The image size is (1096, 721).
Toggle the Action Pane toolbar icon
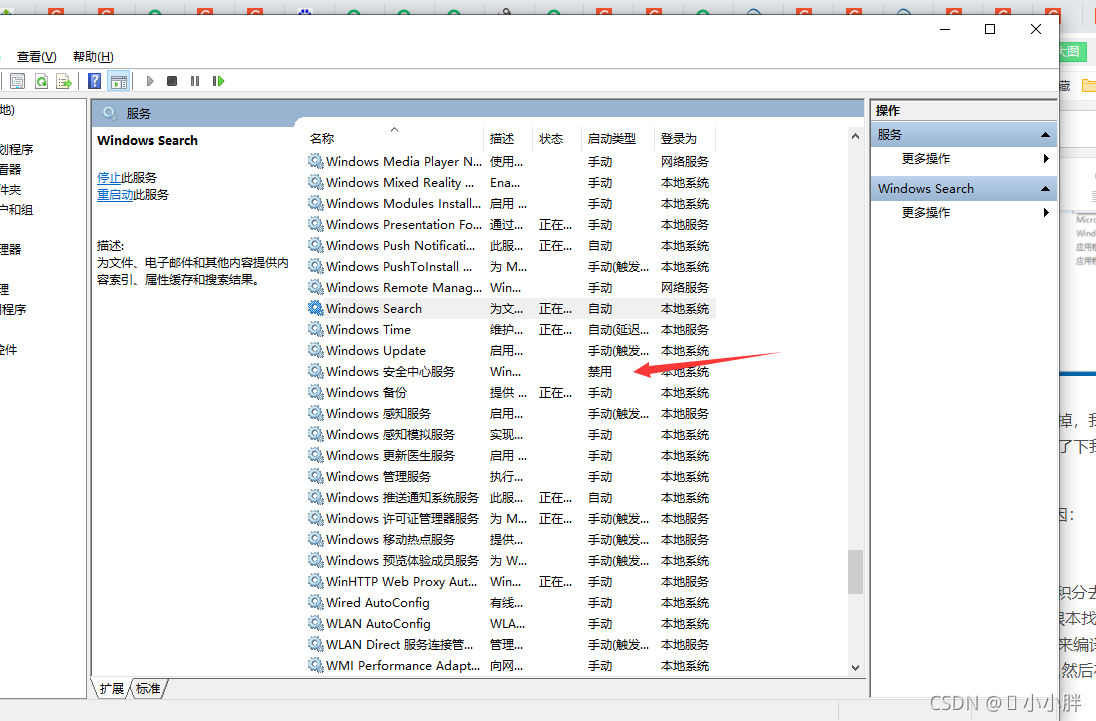pos(119,81)
